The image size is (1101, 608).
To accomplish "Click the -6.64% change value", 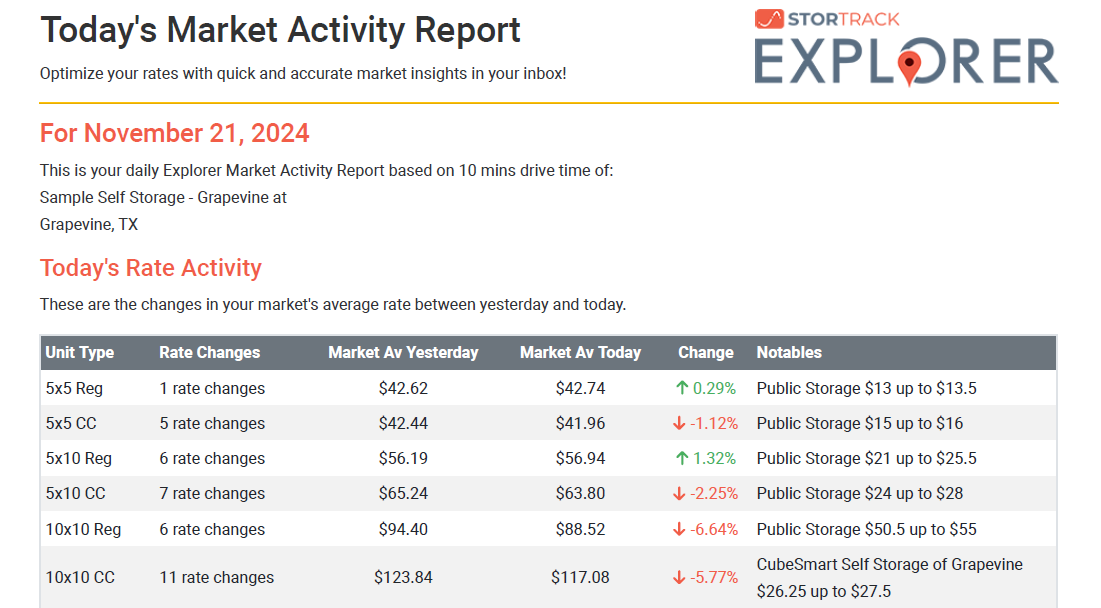I will [714, 530].
